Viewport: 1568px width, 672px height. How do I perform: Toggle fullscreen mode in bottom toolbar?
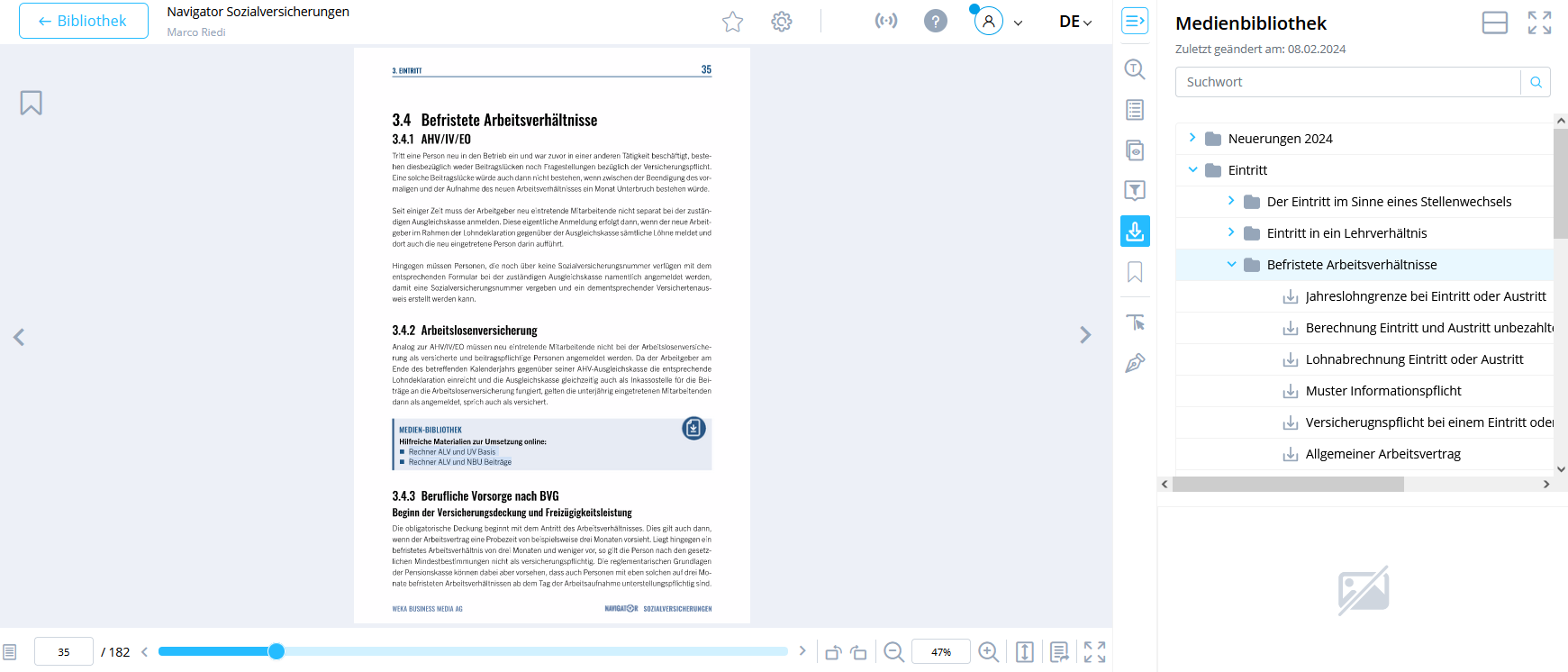[x=1094, y=652]
